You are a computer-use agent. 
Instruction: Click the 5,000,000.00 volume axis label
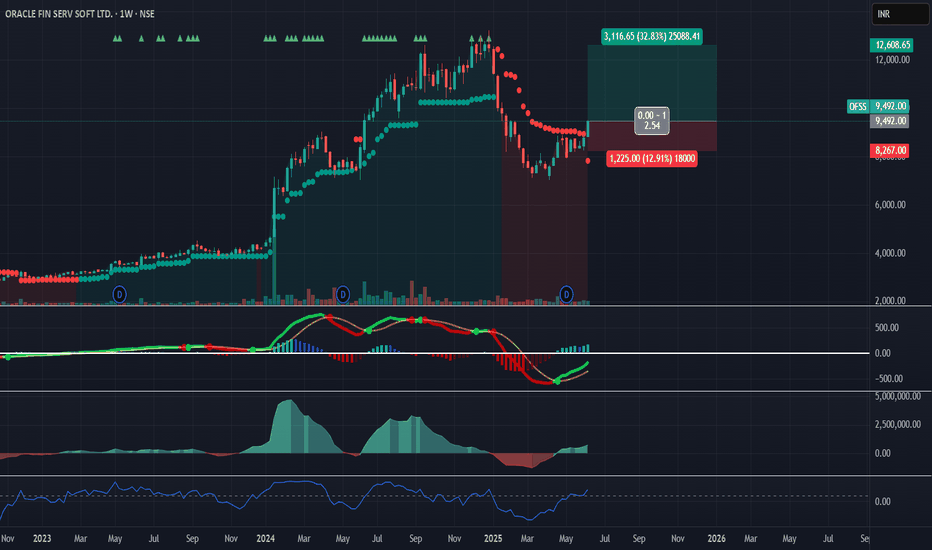(898, 396)
